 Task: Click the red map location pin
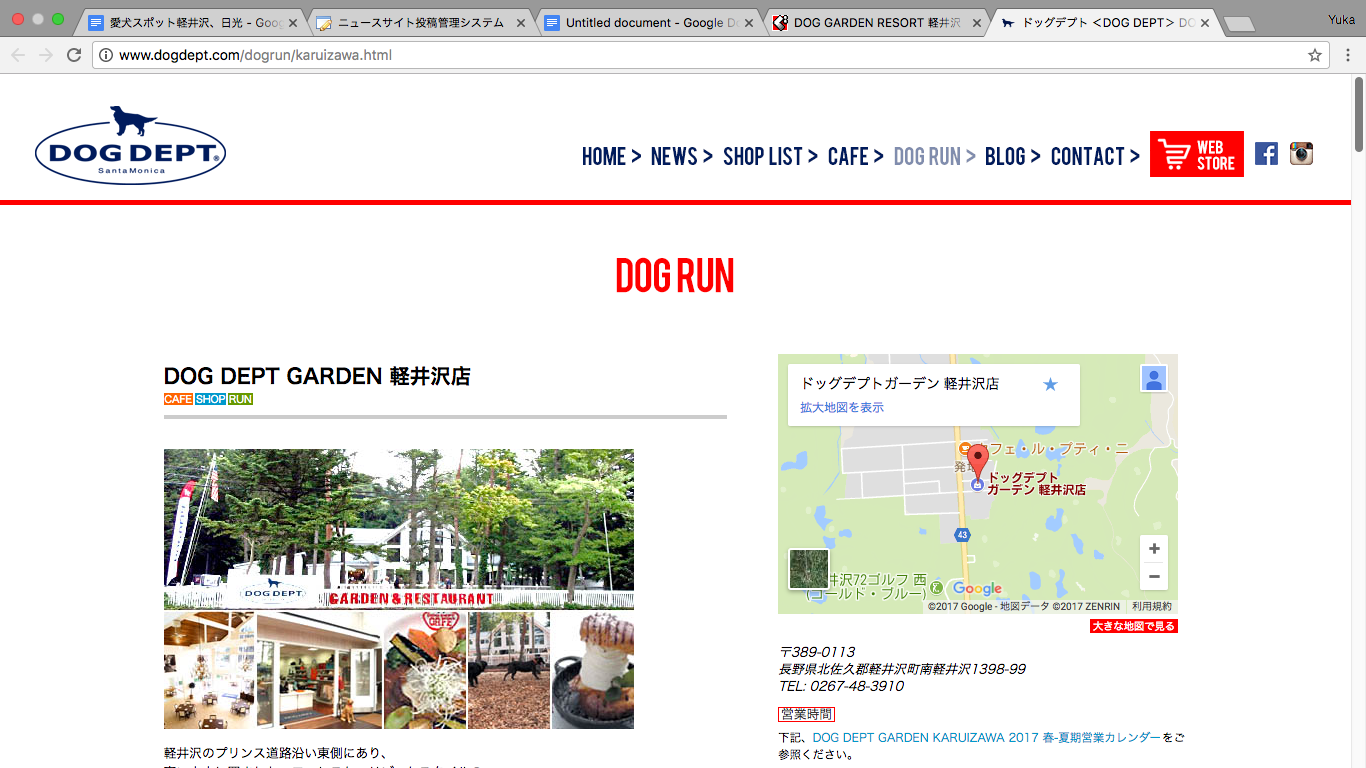978,462
